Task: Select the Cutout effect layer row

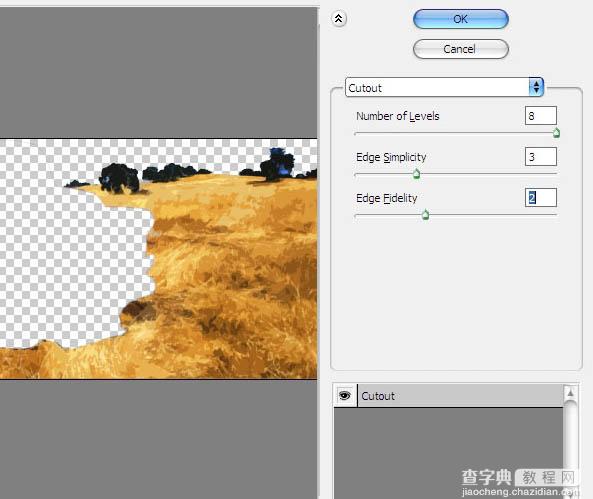Action: click(x=460, y=396)
